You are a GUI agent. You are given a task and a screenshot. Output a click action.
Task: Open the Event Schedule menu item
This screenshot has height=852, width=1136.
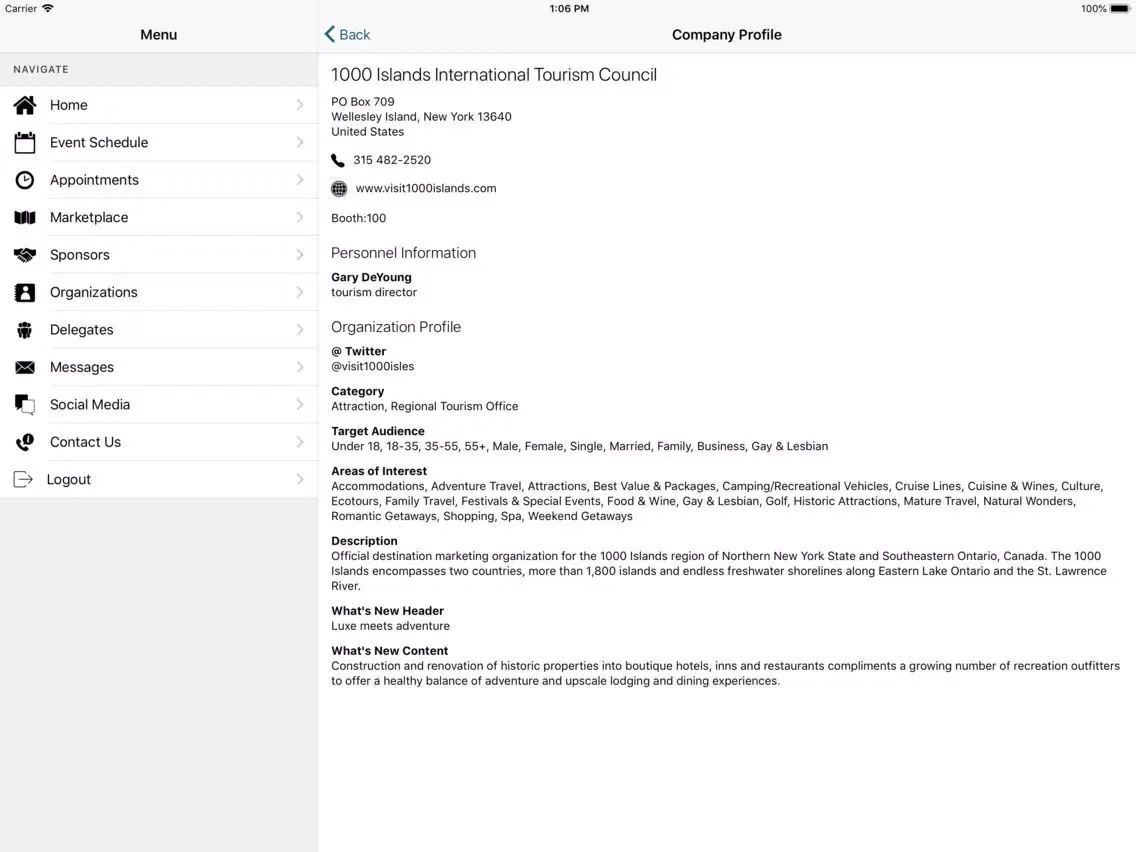159,143
